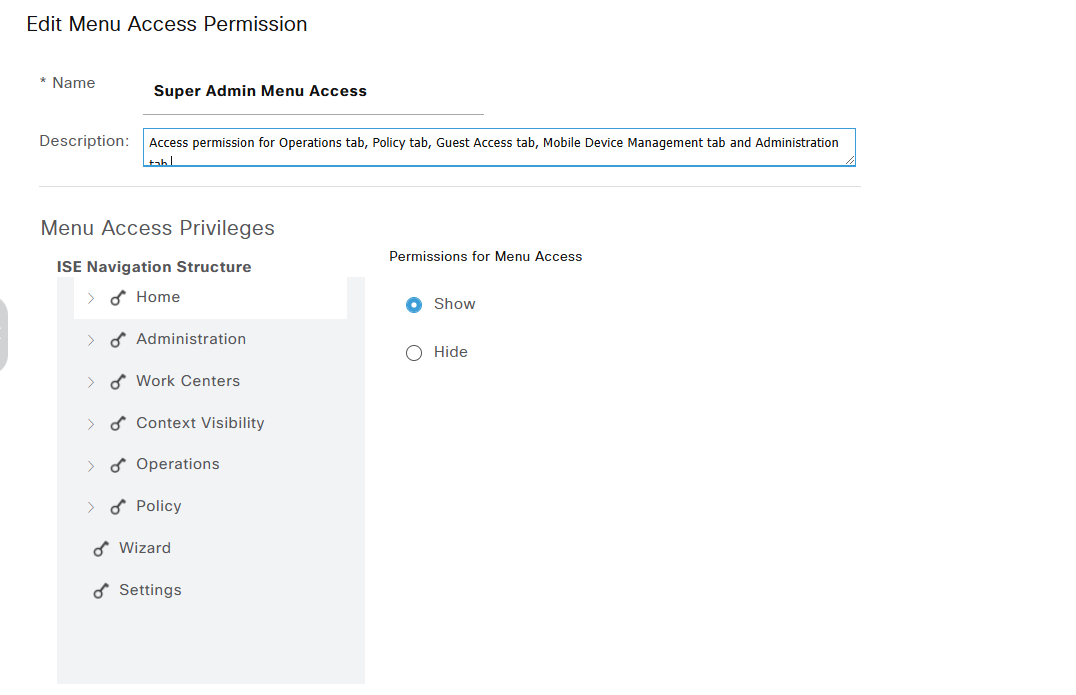Select Wizard in the navigation tree
The height and width of the screenshot is (695, 1076).
click(145, 548)
